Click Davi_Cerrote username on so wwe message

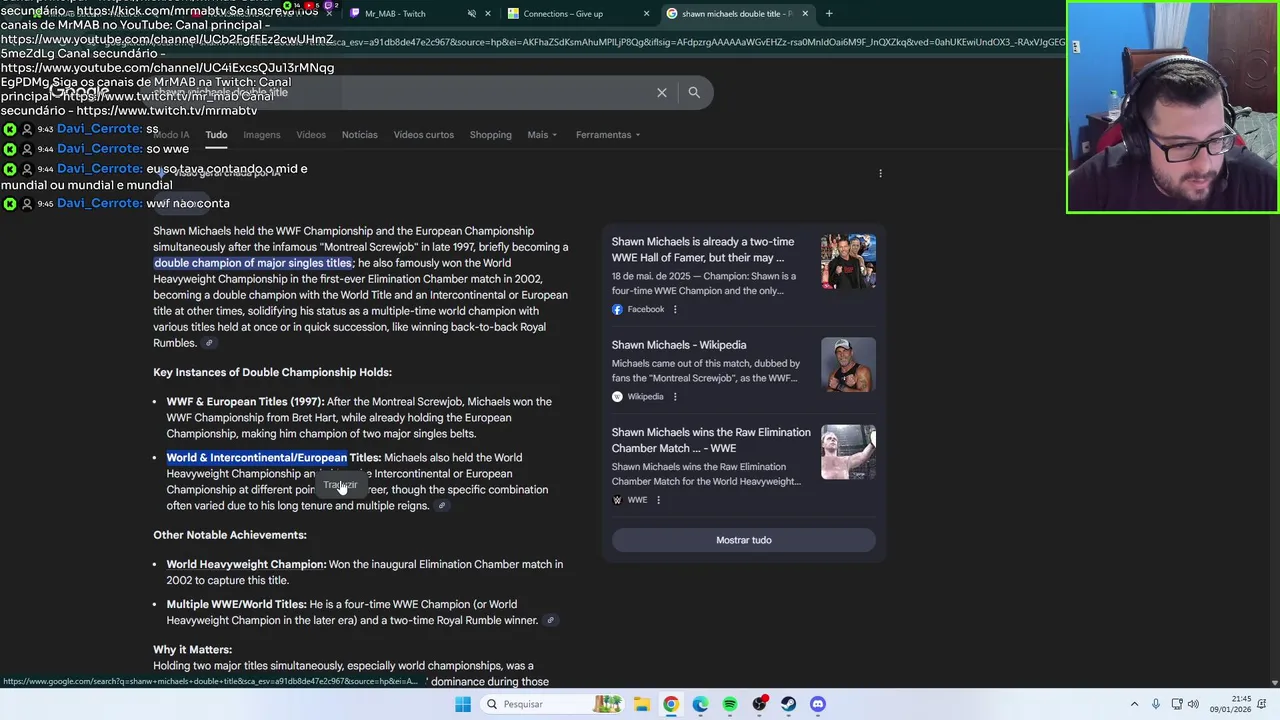click(99, 149)
